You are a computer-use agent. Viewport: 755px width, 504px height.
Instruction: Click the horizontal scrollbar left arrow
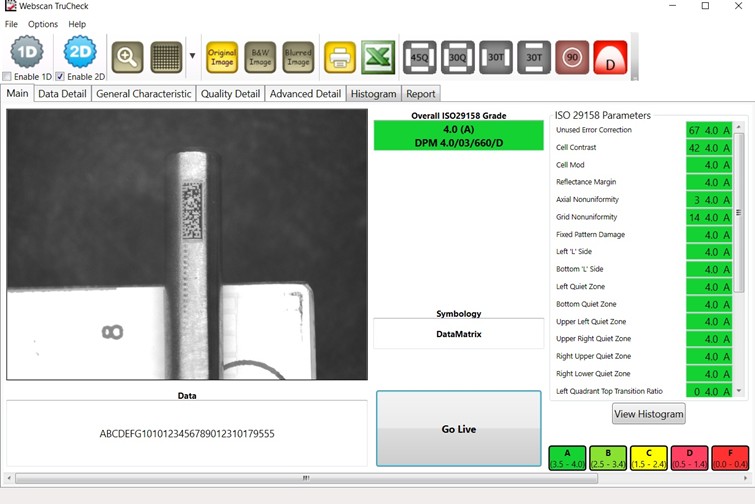point(8,478)
